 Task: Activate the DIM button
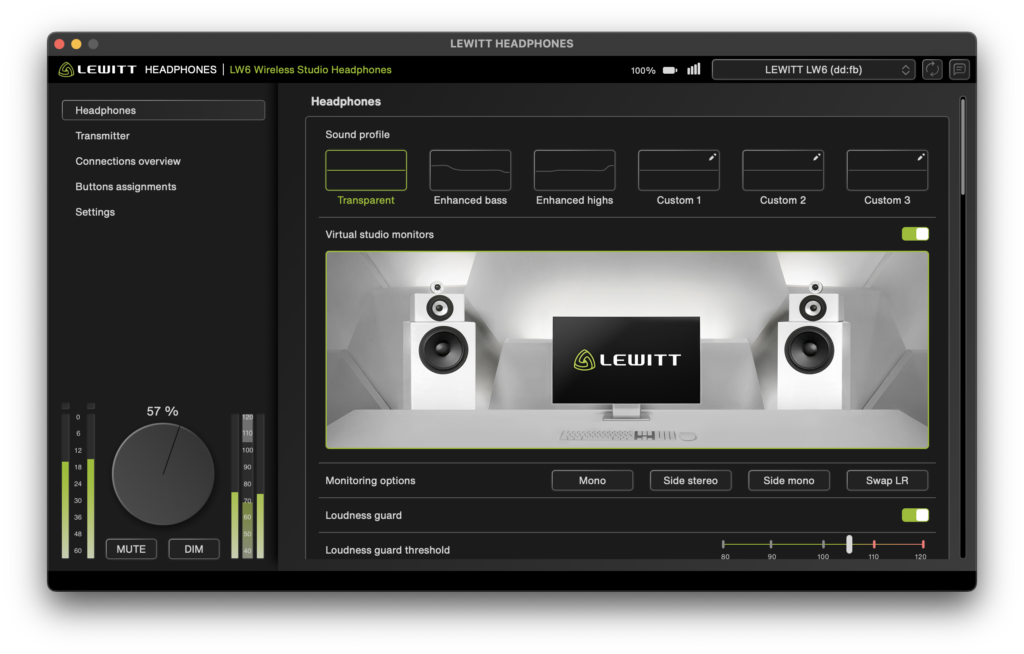(194, 549)
